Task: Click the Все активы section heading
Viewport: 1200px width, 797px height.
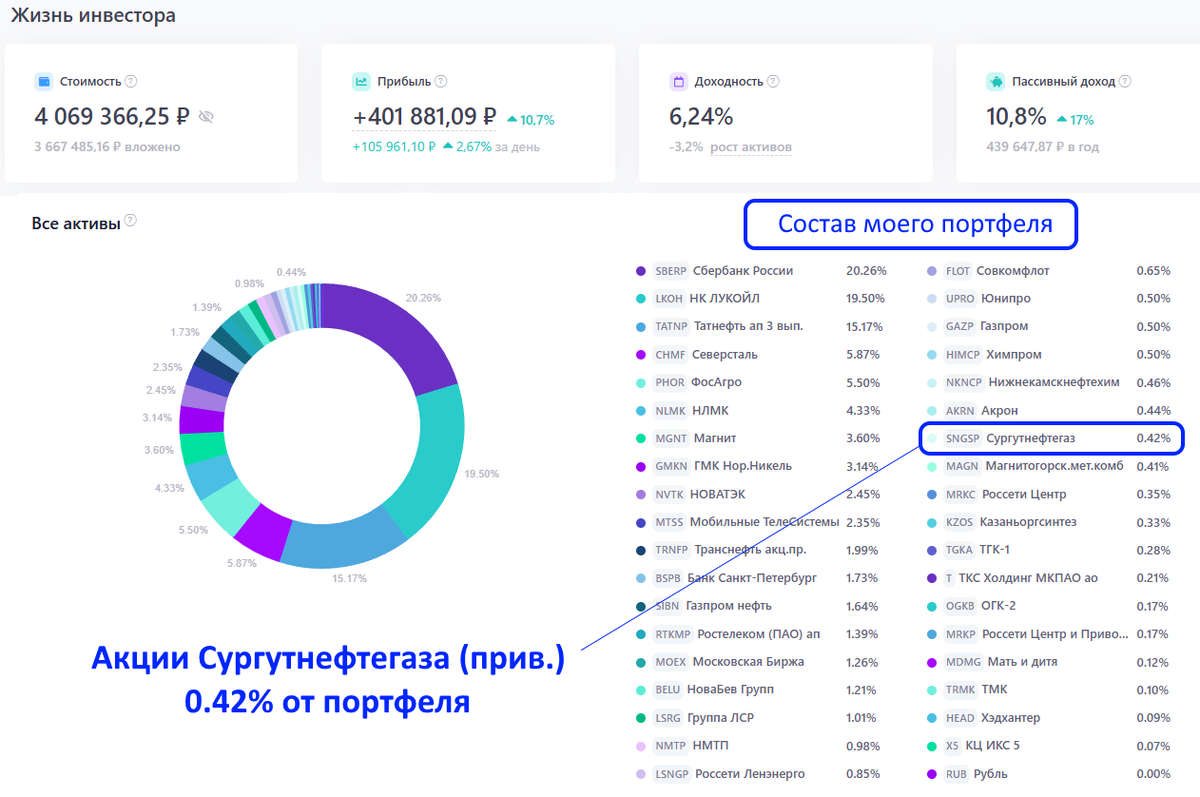Action: [76, 224]
